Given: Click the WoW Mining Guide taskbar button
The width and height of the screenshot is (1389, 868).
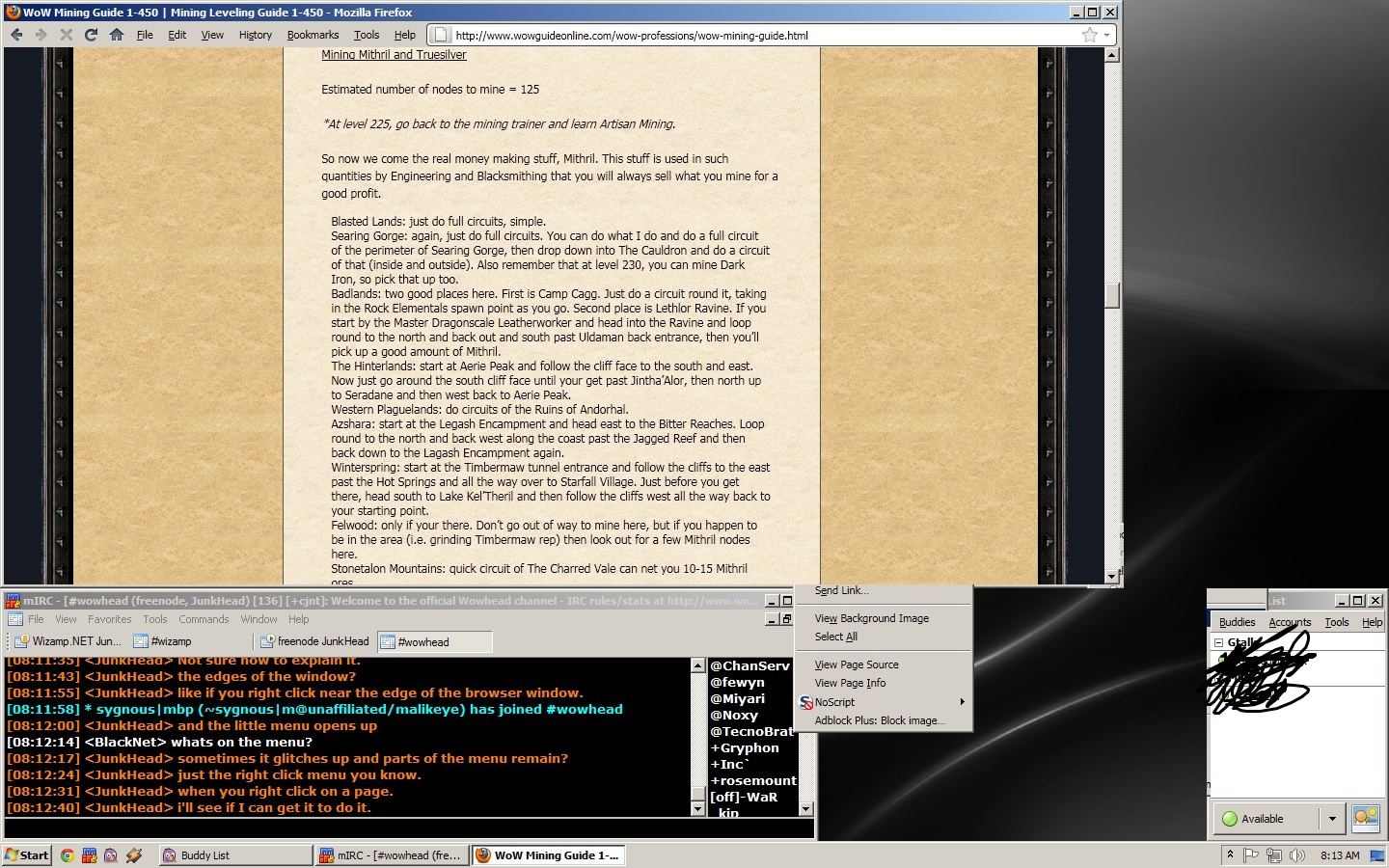Looking at the screenshot, I should pyautogui.click(x=548, y=855).
